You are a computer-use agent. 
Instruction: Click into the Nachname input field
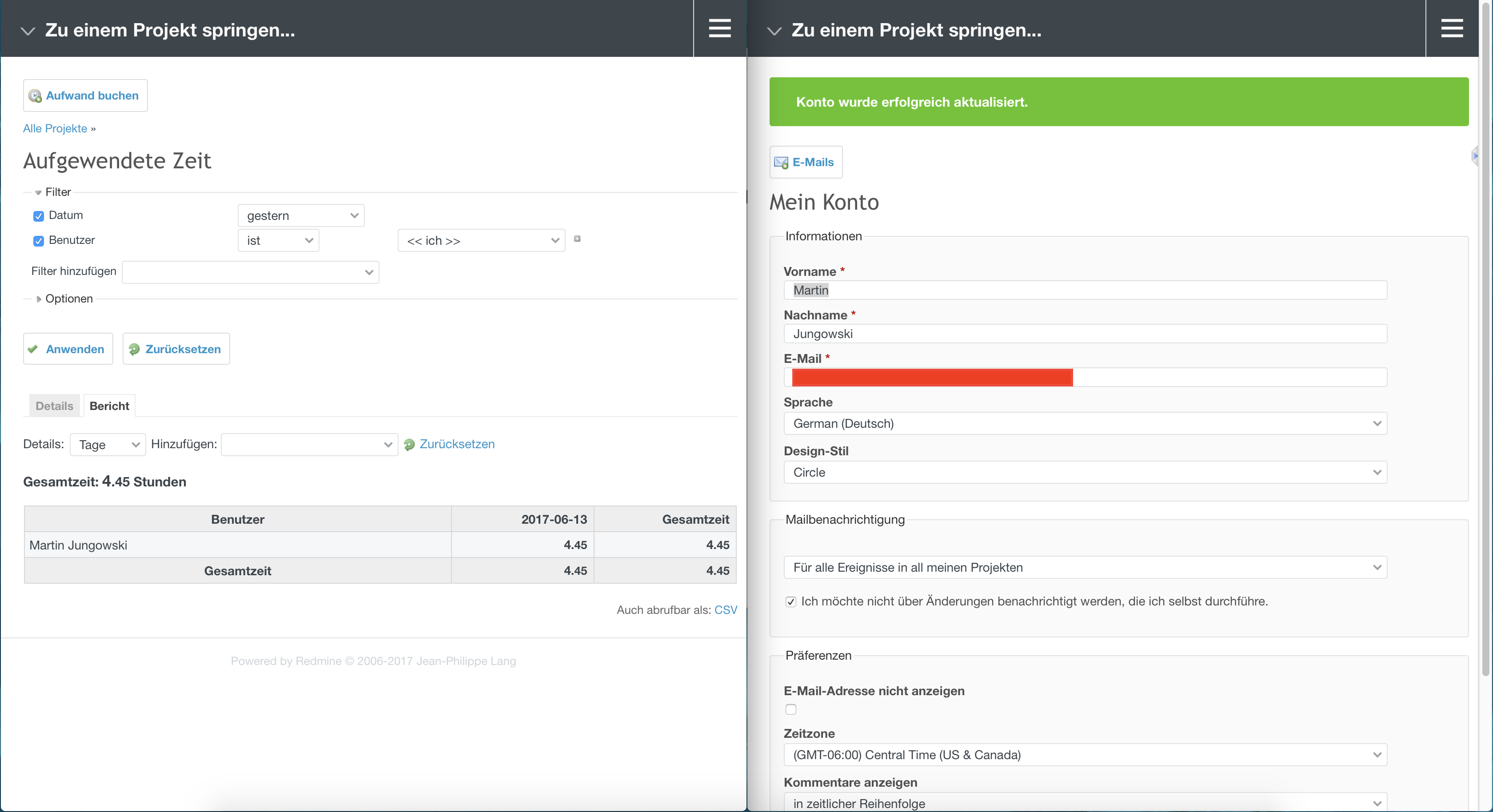pos(1085,334)
